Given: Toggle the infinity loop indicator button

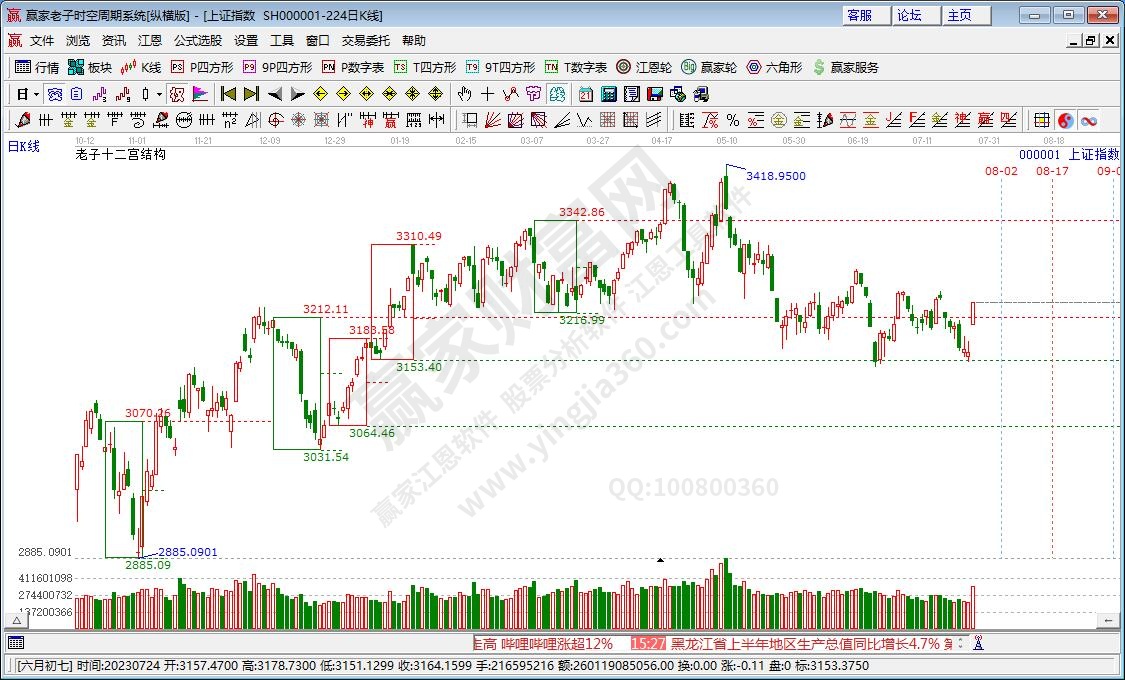Looking at the screenshot, I should (x=1088, y=120).
